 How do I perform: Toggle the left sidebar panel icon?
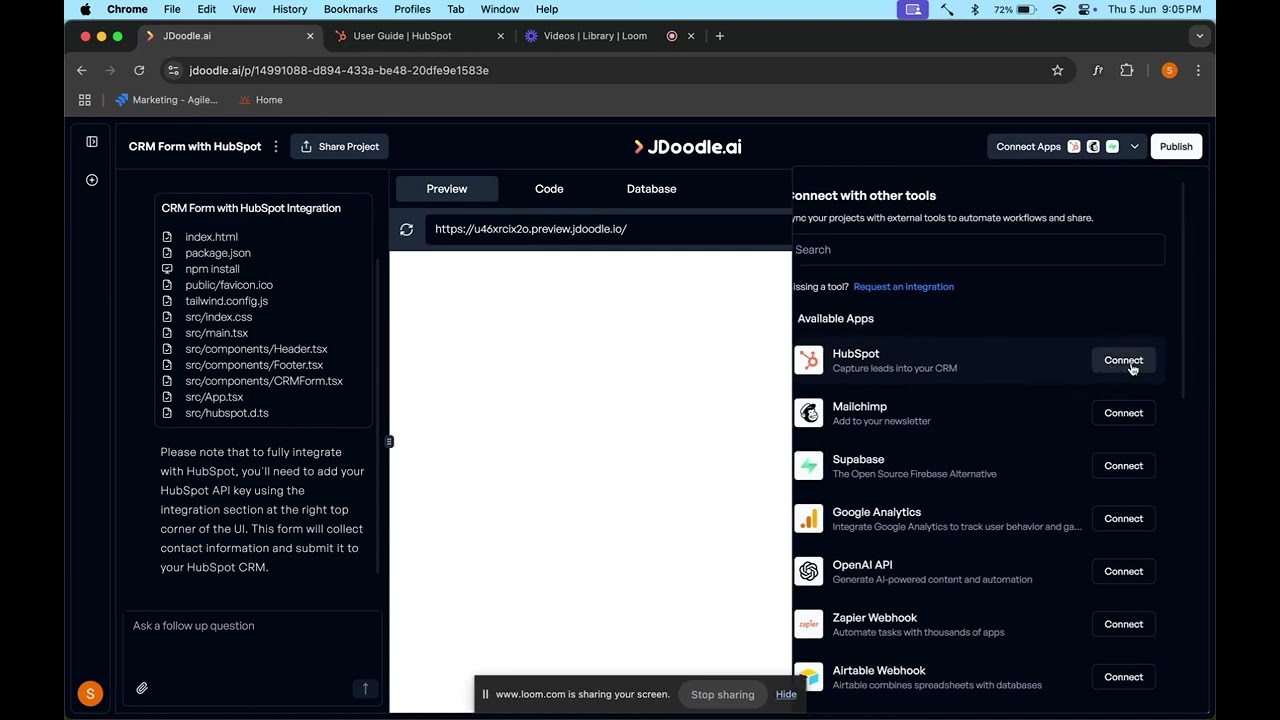point(92,142)
